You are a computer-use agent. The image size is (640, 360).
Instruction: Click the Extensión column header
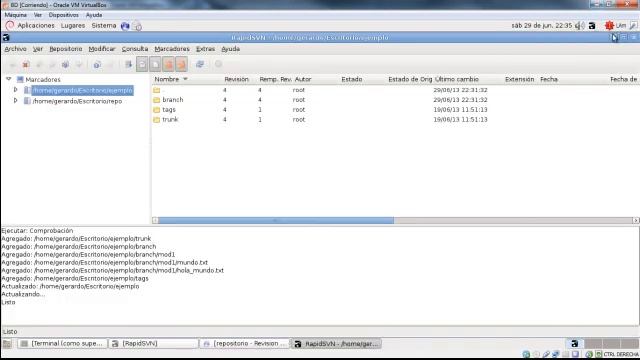(520, 79)
